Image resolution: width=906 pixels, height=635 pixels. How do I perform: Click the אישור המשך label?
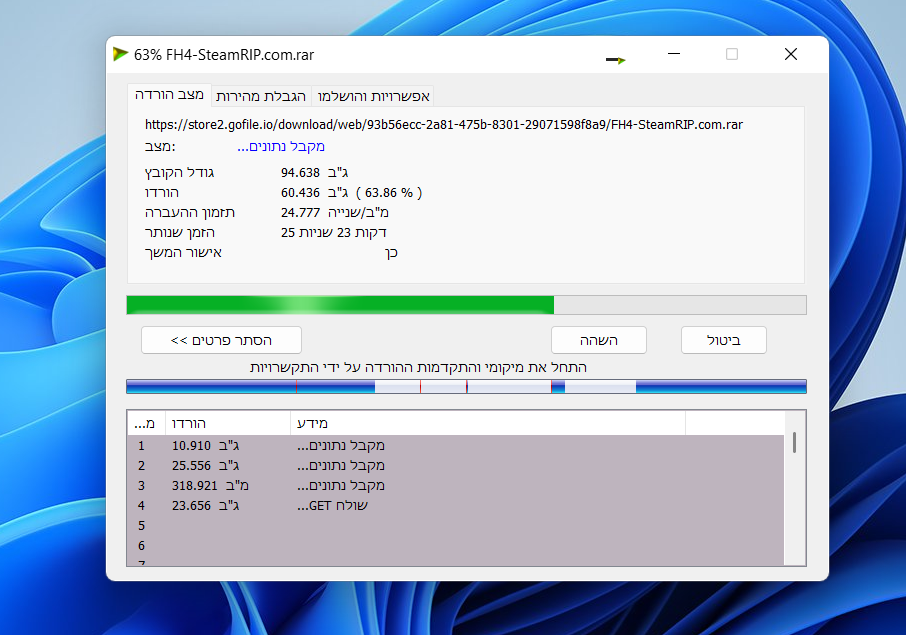(183, 252)
